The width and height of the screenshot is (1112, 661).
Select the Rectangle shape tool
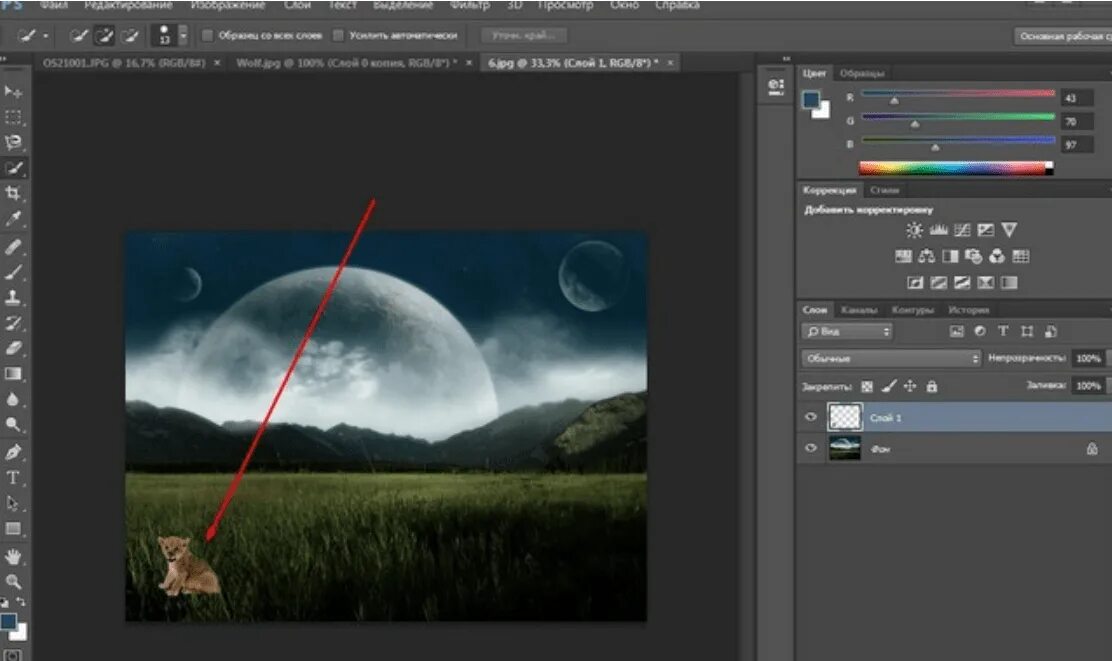(x=13, y=529)
